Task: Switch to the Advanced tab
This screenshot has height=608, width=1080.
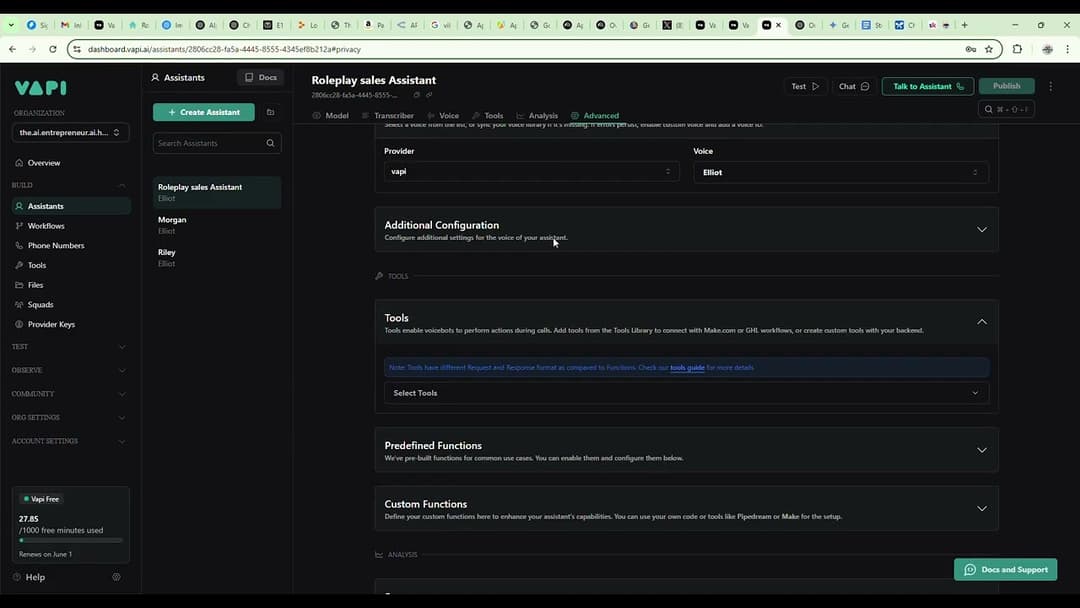Action: 595,116
